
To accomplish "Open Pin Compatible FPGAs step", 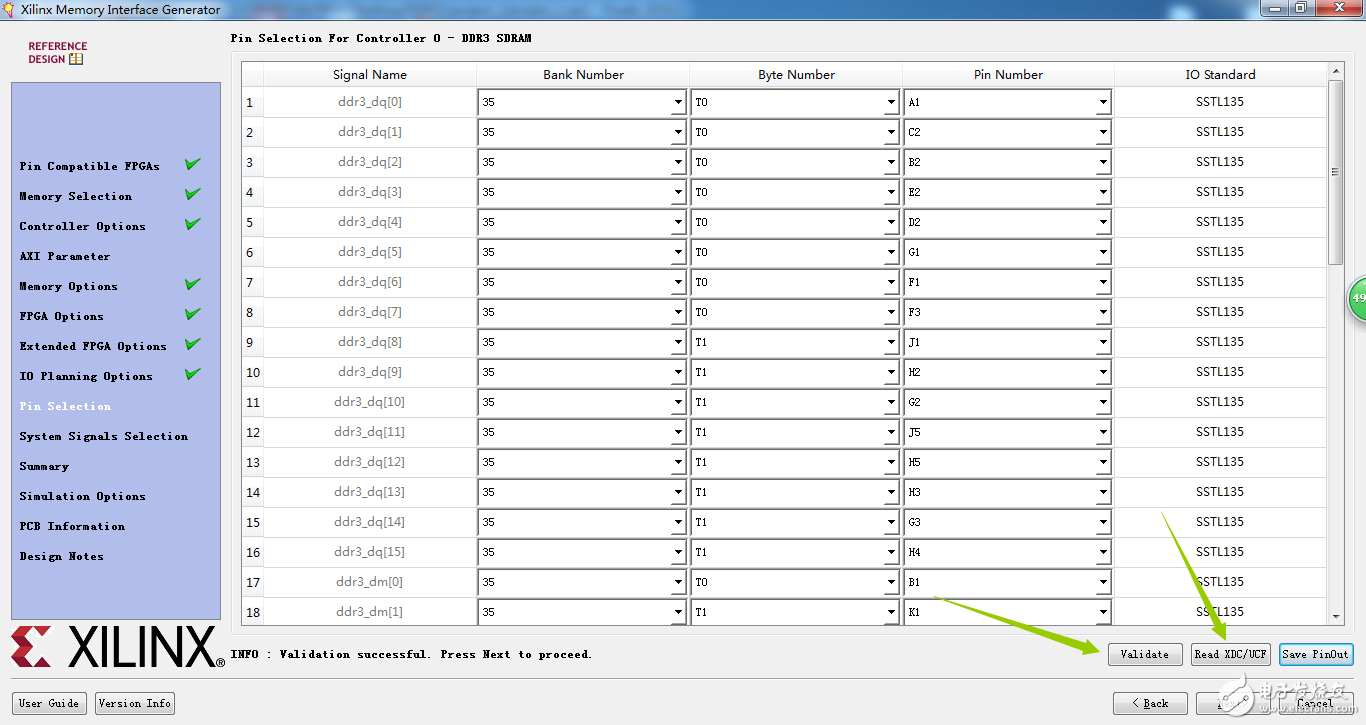I will tap(89, 166).
